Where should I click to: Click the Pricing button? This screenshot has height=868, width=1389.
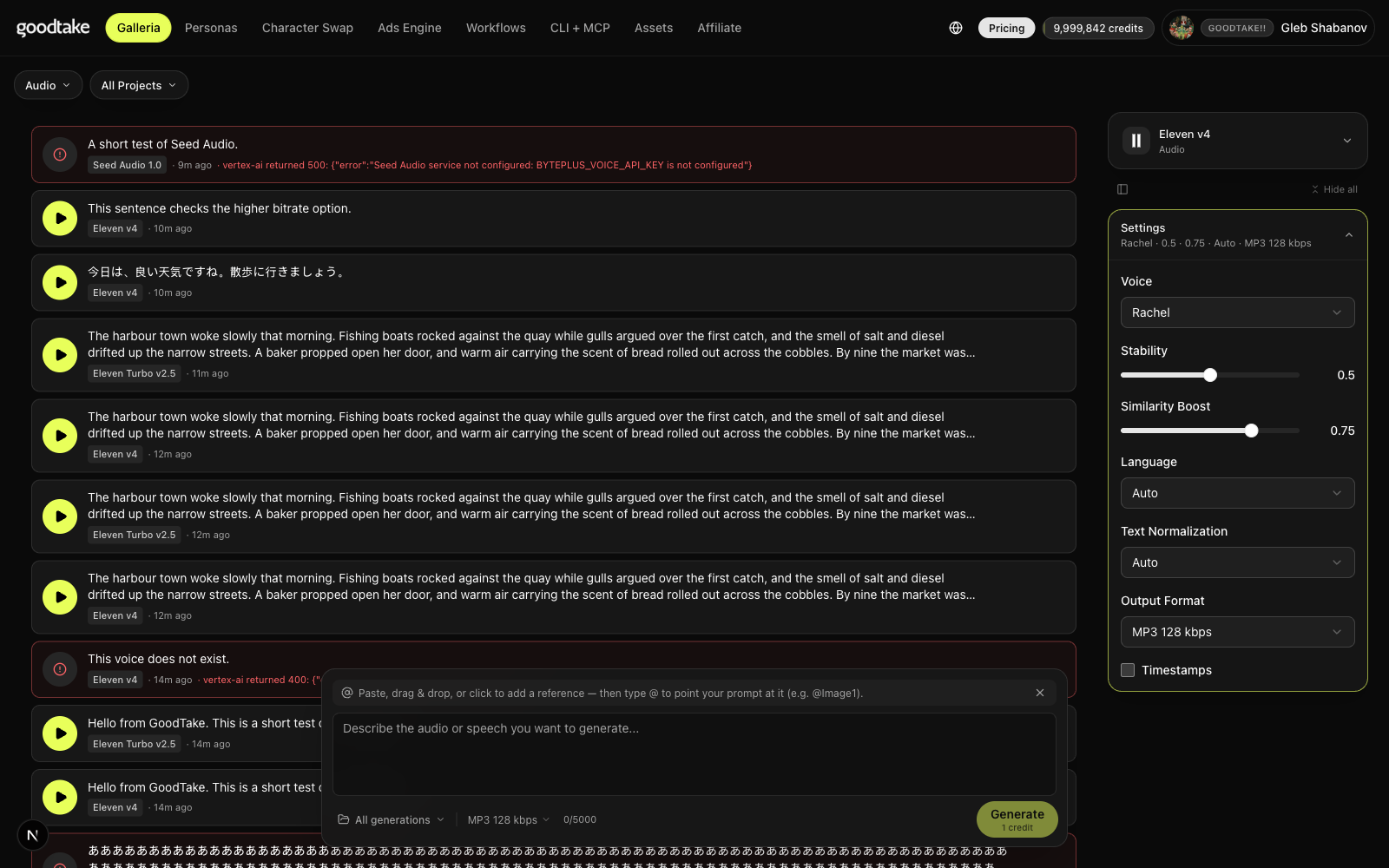pyautogui.click(x=1006, y=28)
